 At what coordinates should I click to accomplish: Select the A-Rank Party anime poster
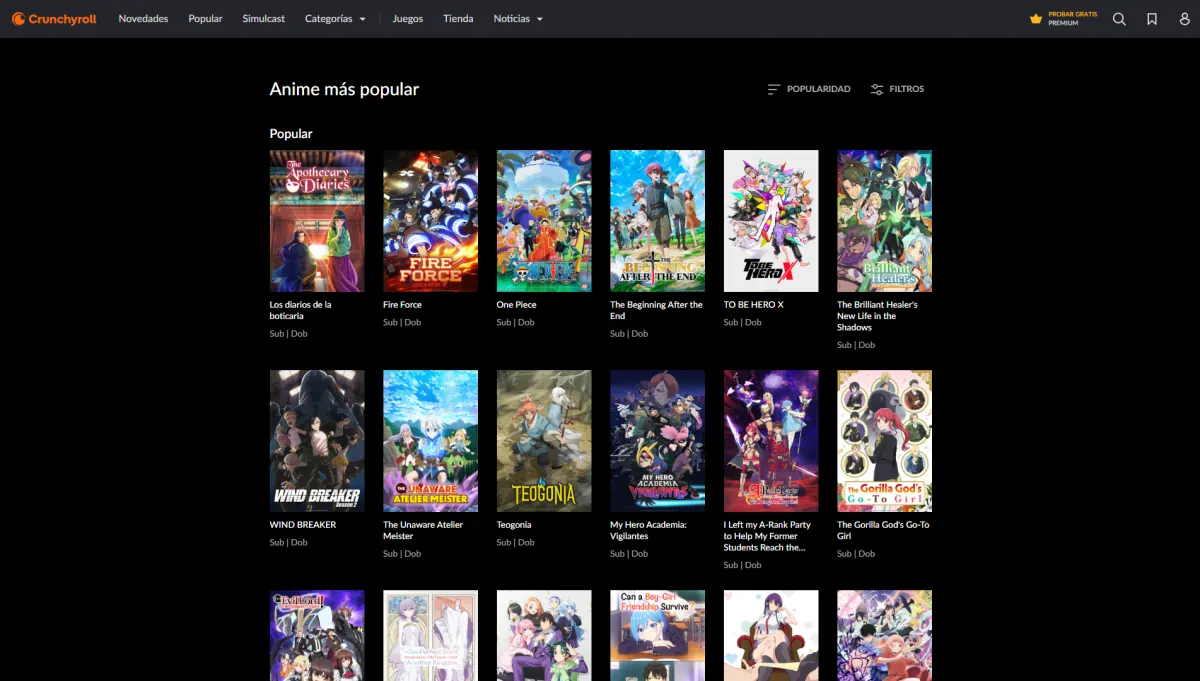[x=771, y=441]
